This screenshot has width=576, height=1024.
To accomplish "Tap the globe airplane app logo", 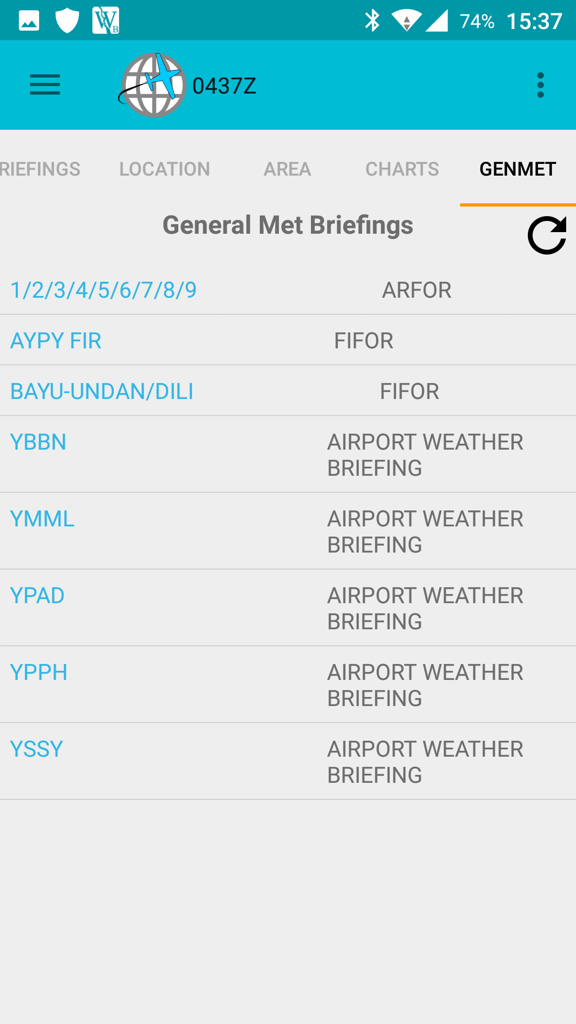I will tap(153, 85).
